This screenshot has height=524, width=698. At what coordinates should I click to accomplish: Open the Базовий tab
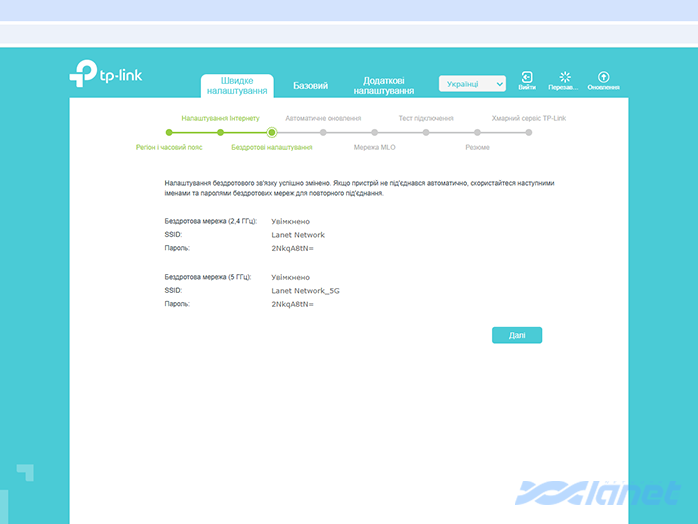point(310,86)
